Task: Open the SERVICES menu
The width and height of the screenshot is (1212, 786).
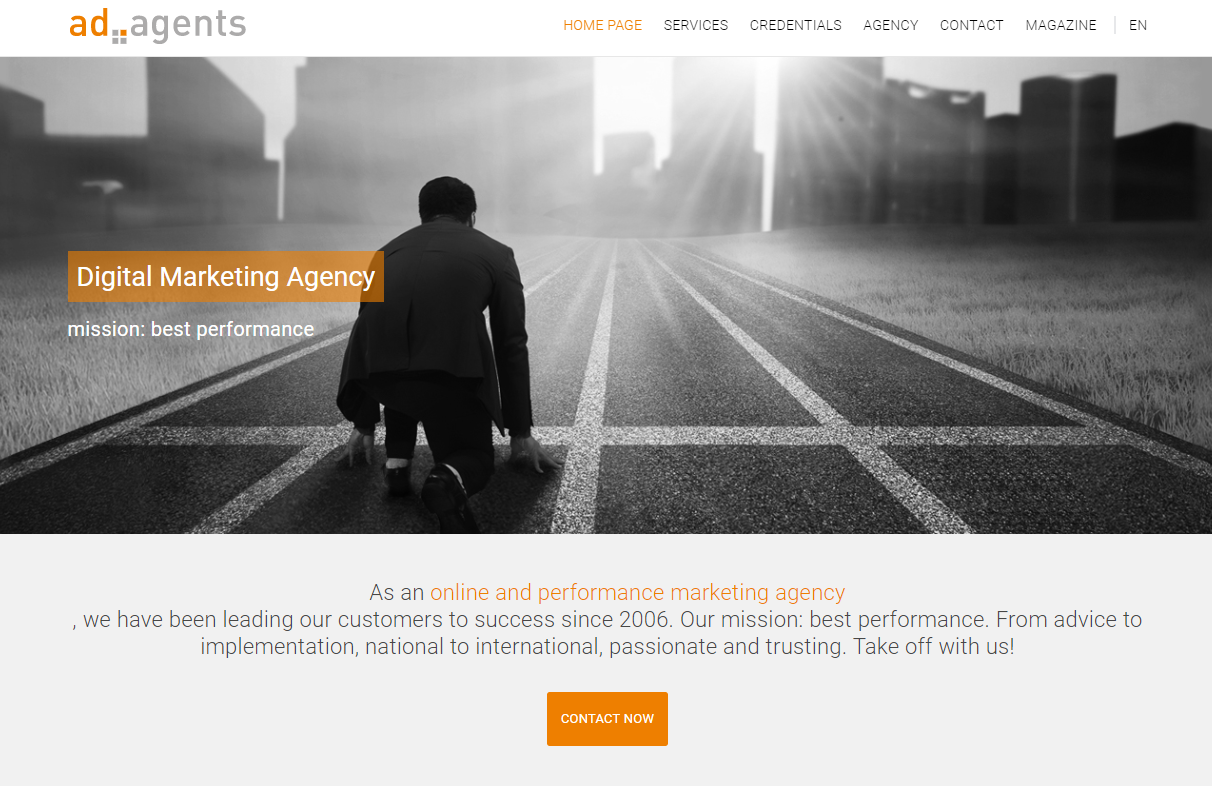Action: click(x=696, y=25)
